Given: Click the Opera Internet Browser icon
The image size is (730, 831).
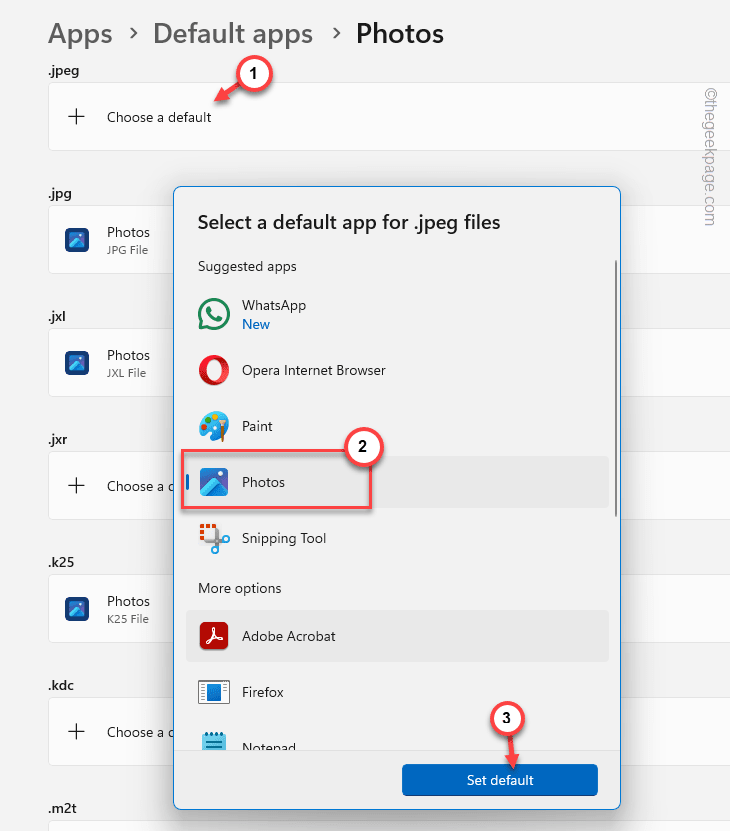Looking at the screenshot, I should pyautogui.click(x=214, y=370).
